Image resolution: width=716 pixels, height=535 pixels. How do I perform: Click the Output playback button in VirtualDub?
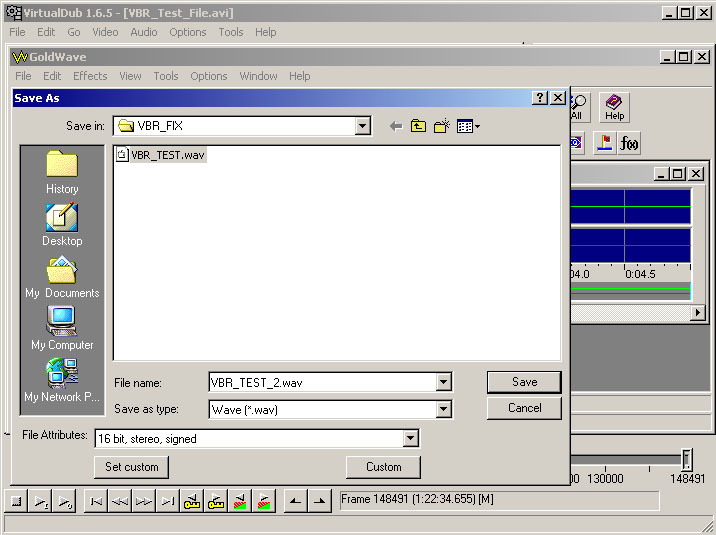(x=64, y=502)
